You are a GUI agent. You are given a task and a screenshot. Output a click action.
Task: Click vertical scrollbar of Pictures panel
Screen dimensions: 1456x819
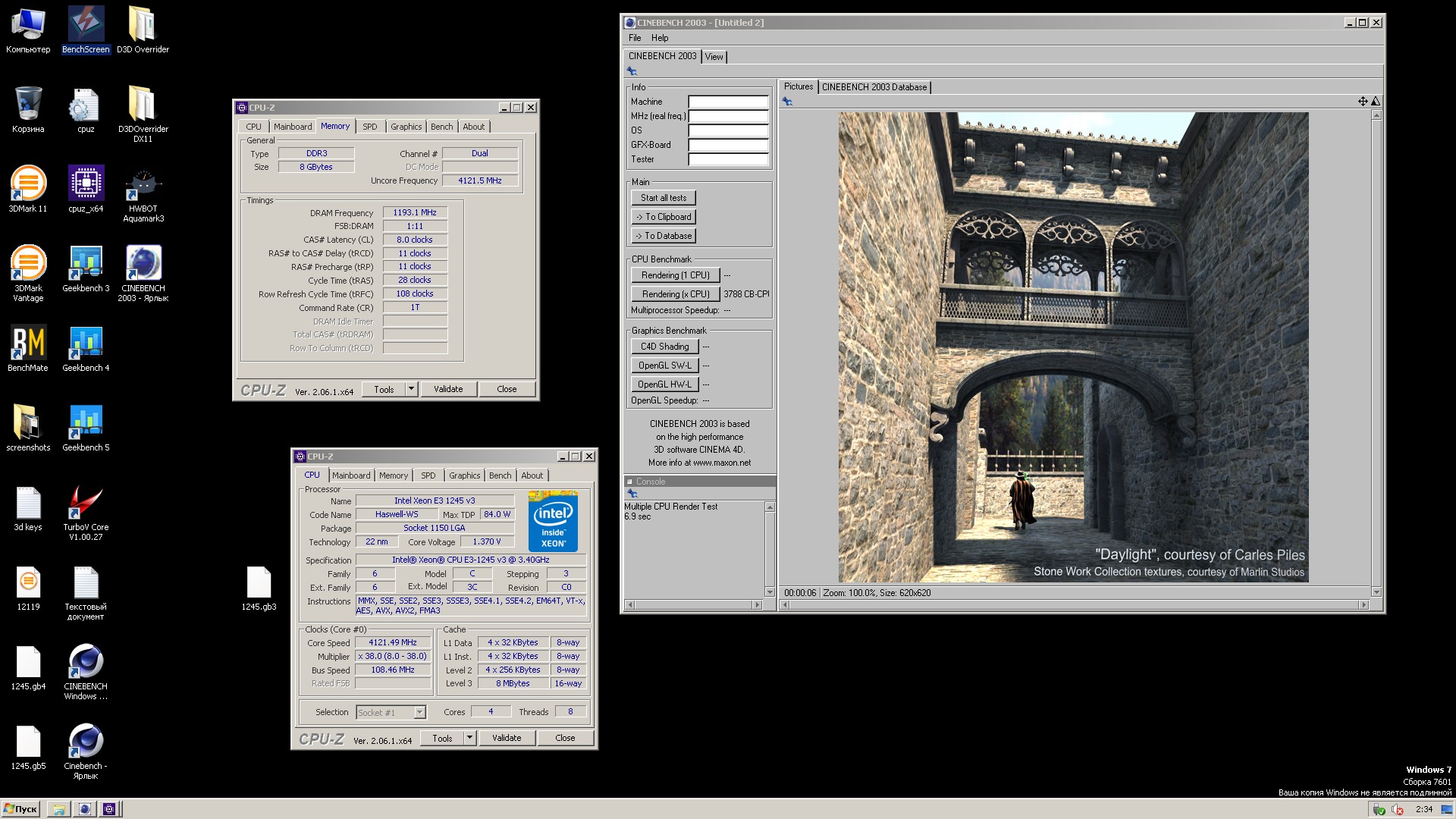coord(1376,353)
